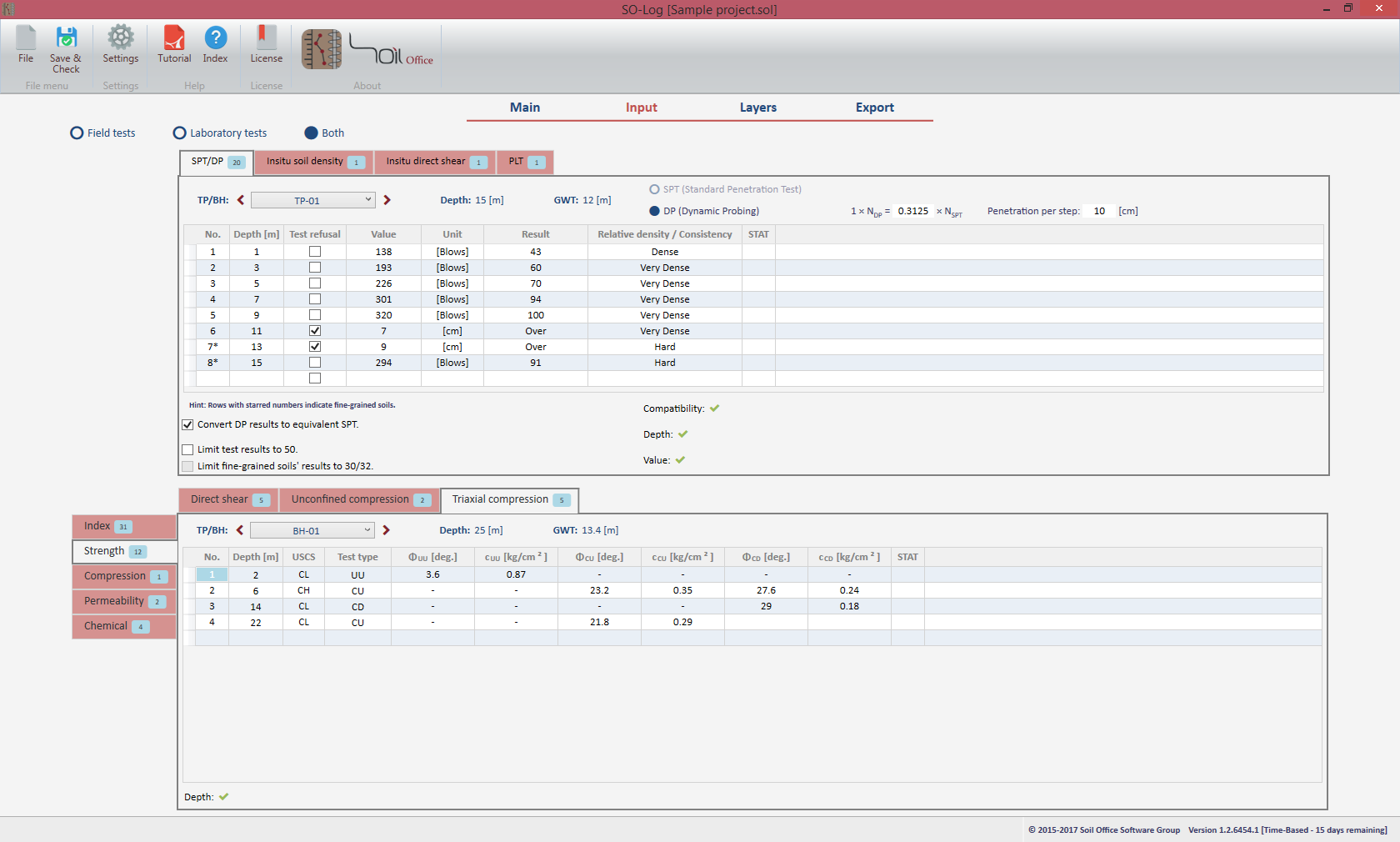Viewport: 1400px width, 842px height.
Task: Click the SO-Log borehole About icon
Action: click(322, 49)
